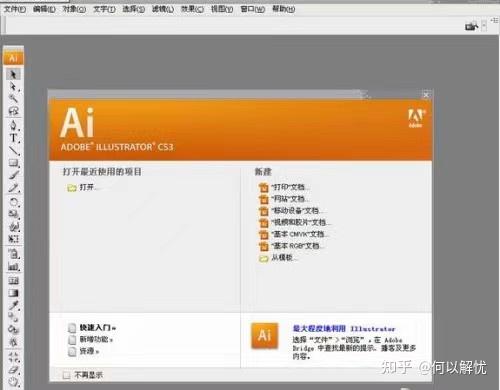Open the 编辑(E) menu

pos(44,9)
